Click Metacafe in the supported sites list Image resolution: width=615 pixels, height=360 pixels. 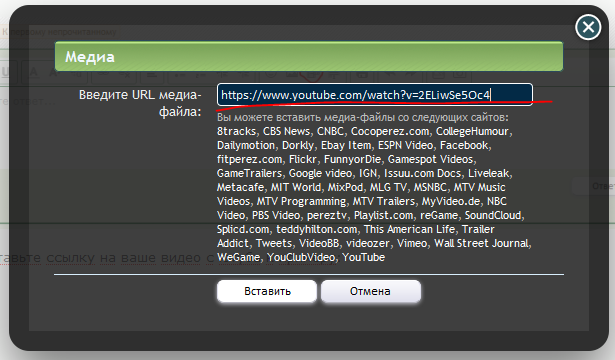tap(240, 187)
